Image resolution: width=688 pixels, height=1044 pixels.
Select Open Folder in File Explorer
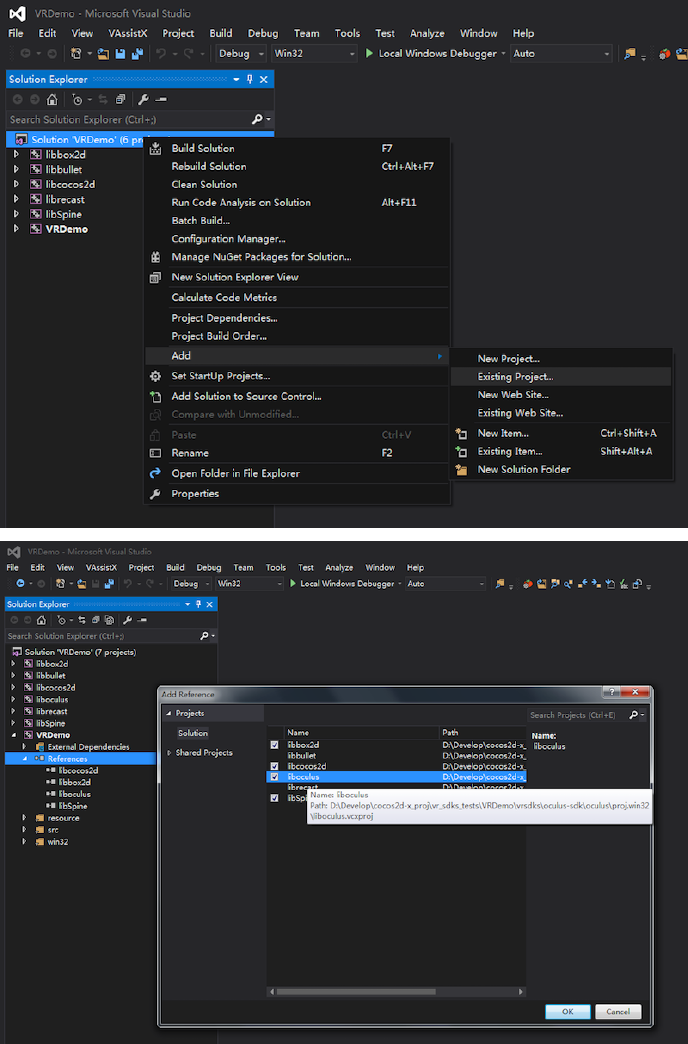[297, 473]
